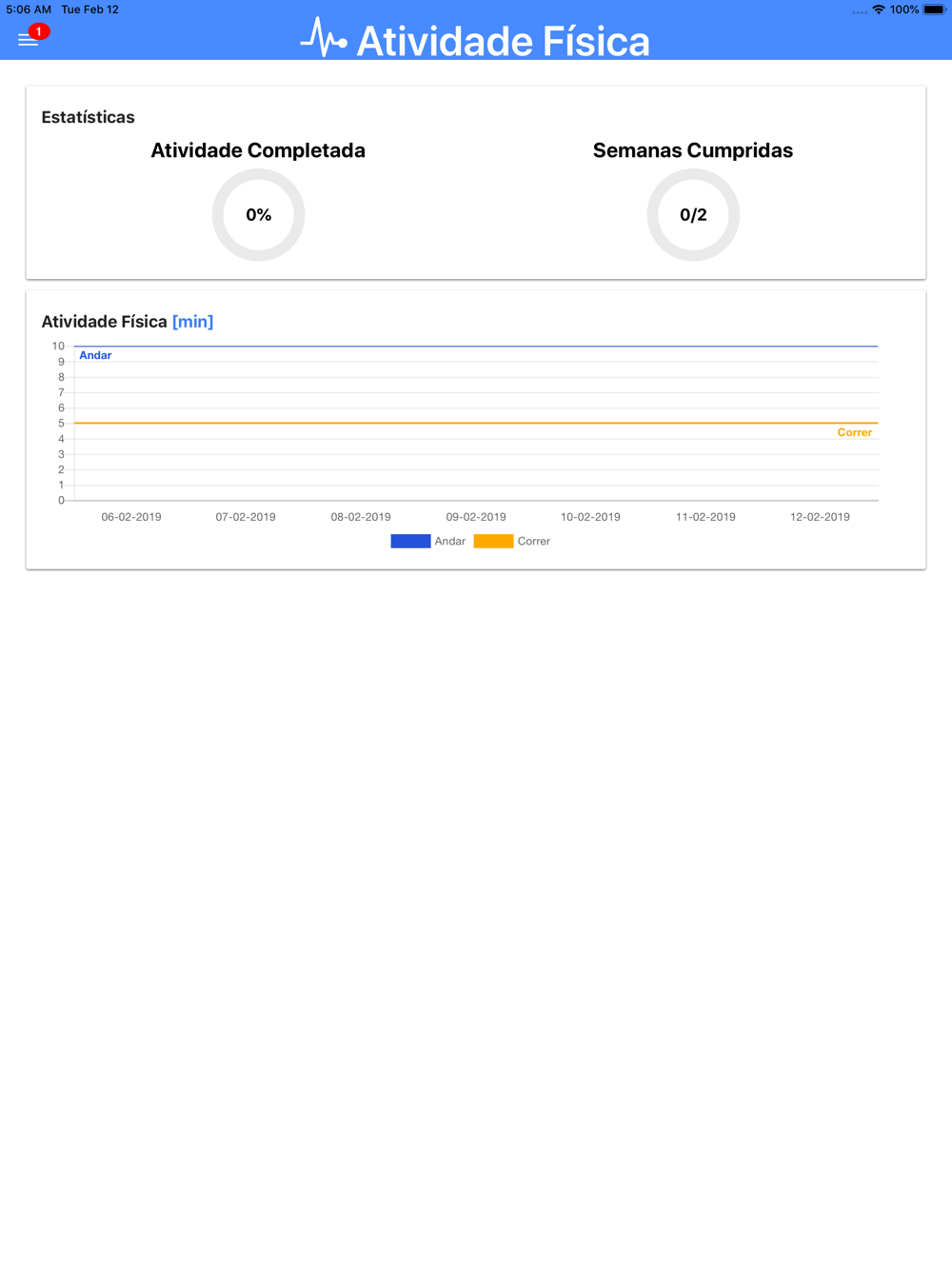Image resolution: width=952 pixels, height=1270 pixels.
Task: Tap the Estatísticas card heading
Action: coord(88,117)
